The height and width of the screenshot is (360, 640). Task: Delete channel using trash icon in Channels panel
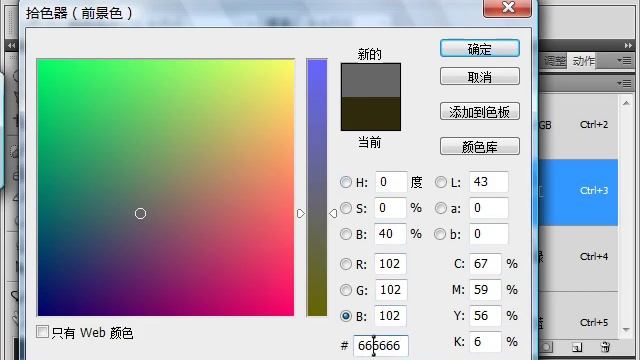605,347
